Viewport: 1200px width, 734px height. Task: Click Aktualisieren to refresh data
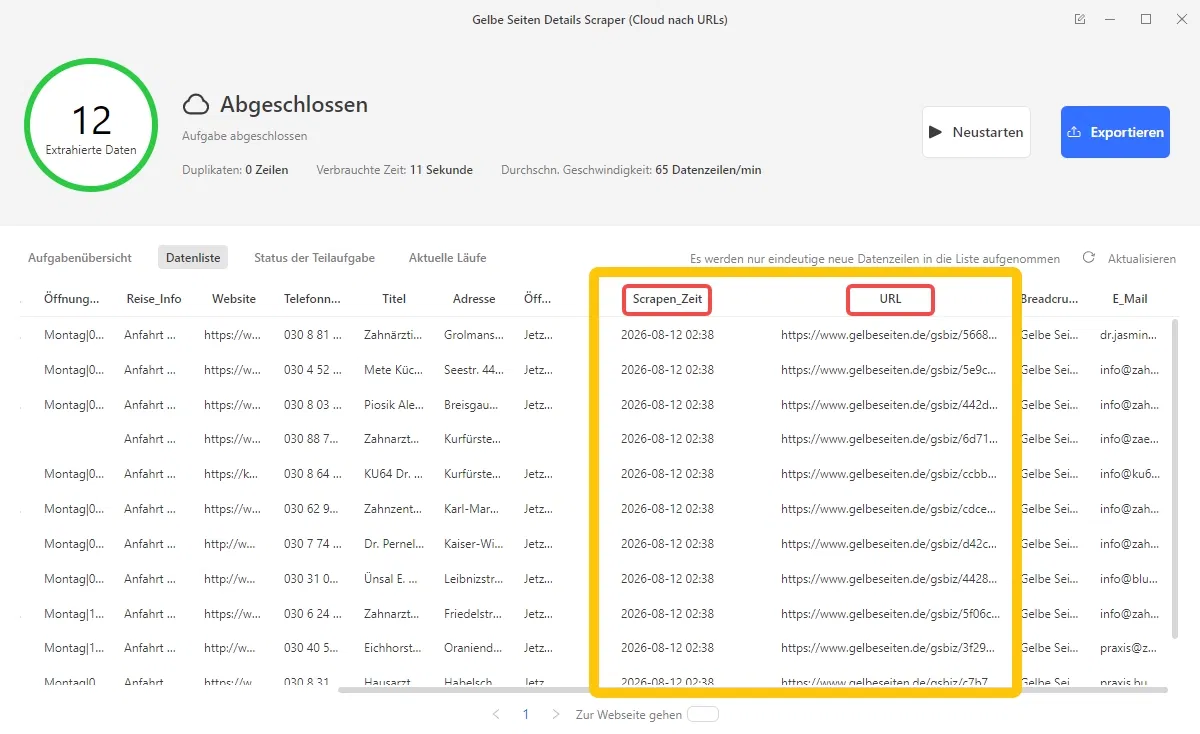[x=1141, y=258]
